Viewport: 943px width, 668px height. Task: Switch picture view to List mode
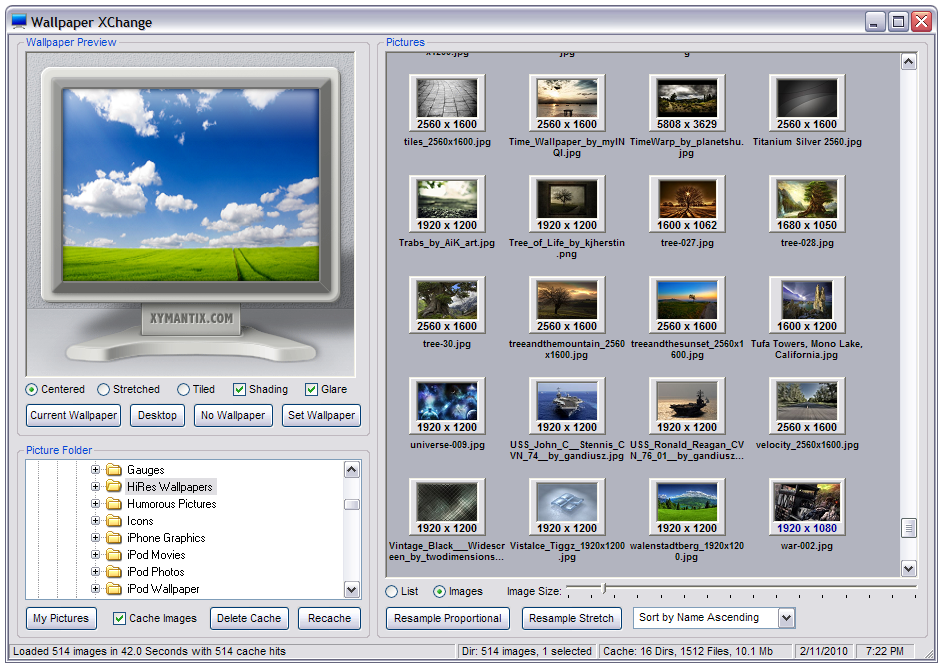tap(392, 592)
